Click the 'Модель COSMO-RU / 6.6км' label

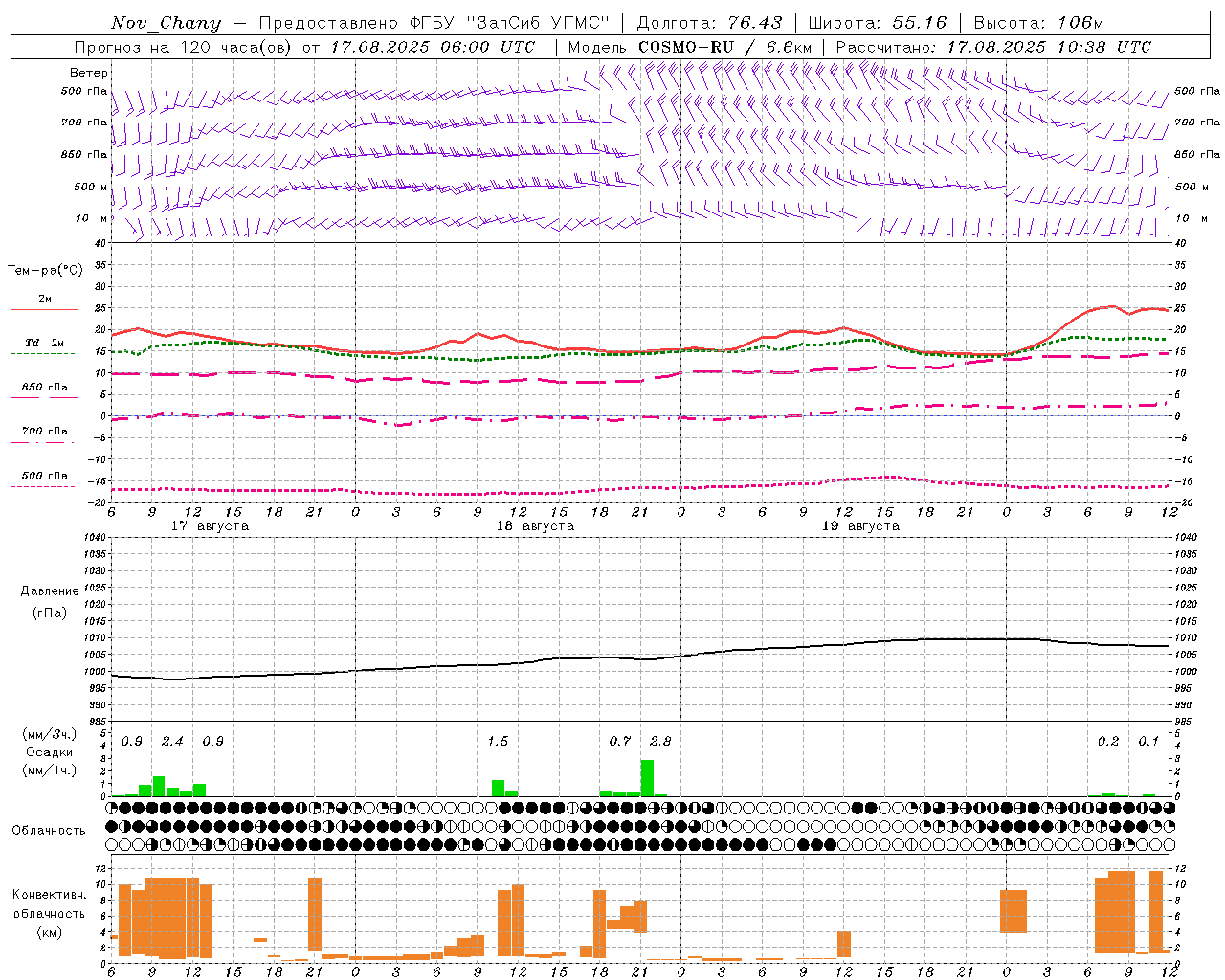(x=690, y=47)
